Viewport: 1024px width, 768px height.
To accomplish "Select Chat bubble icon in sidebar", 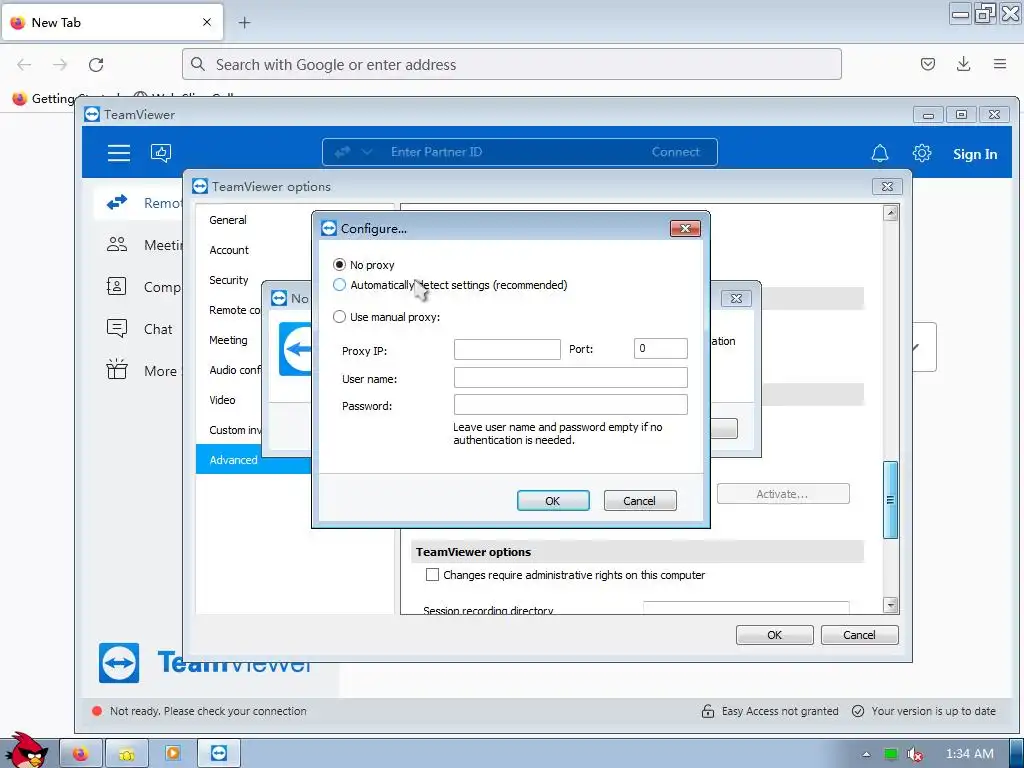I will [117, 328].
